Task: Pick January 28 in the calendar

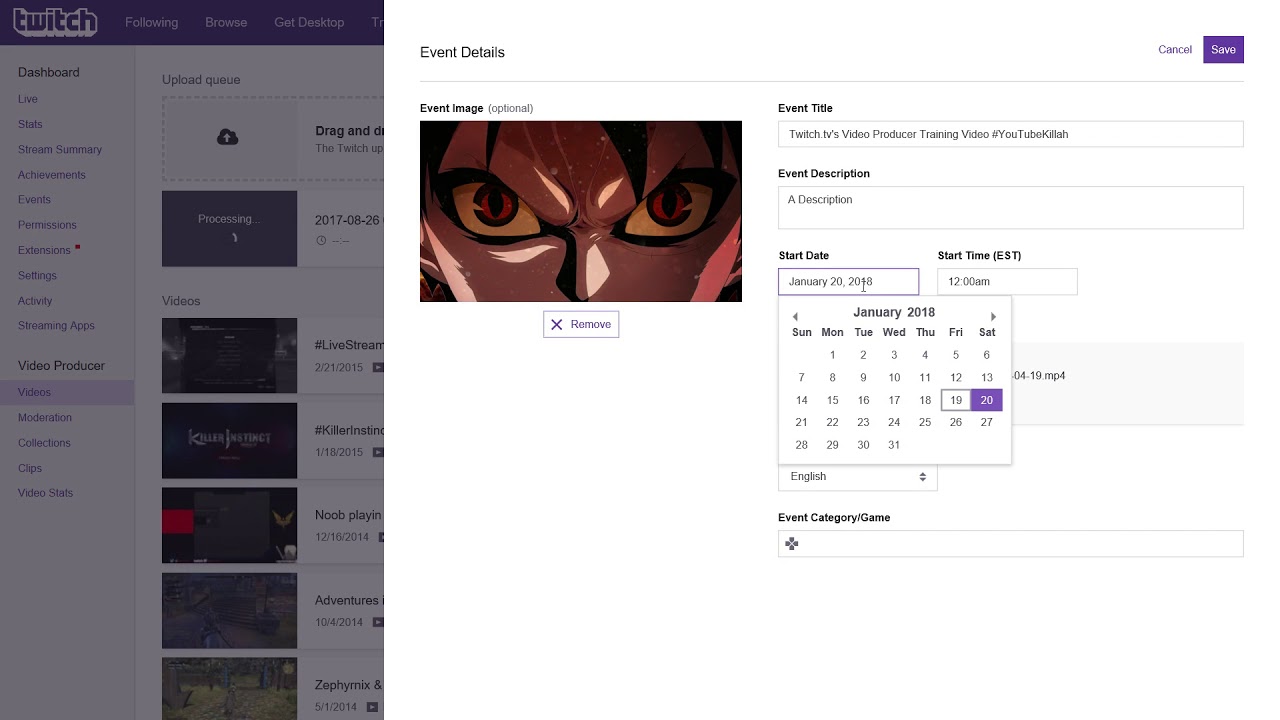Action: [x=801, y=445]
